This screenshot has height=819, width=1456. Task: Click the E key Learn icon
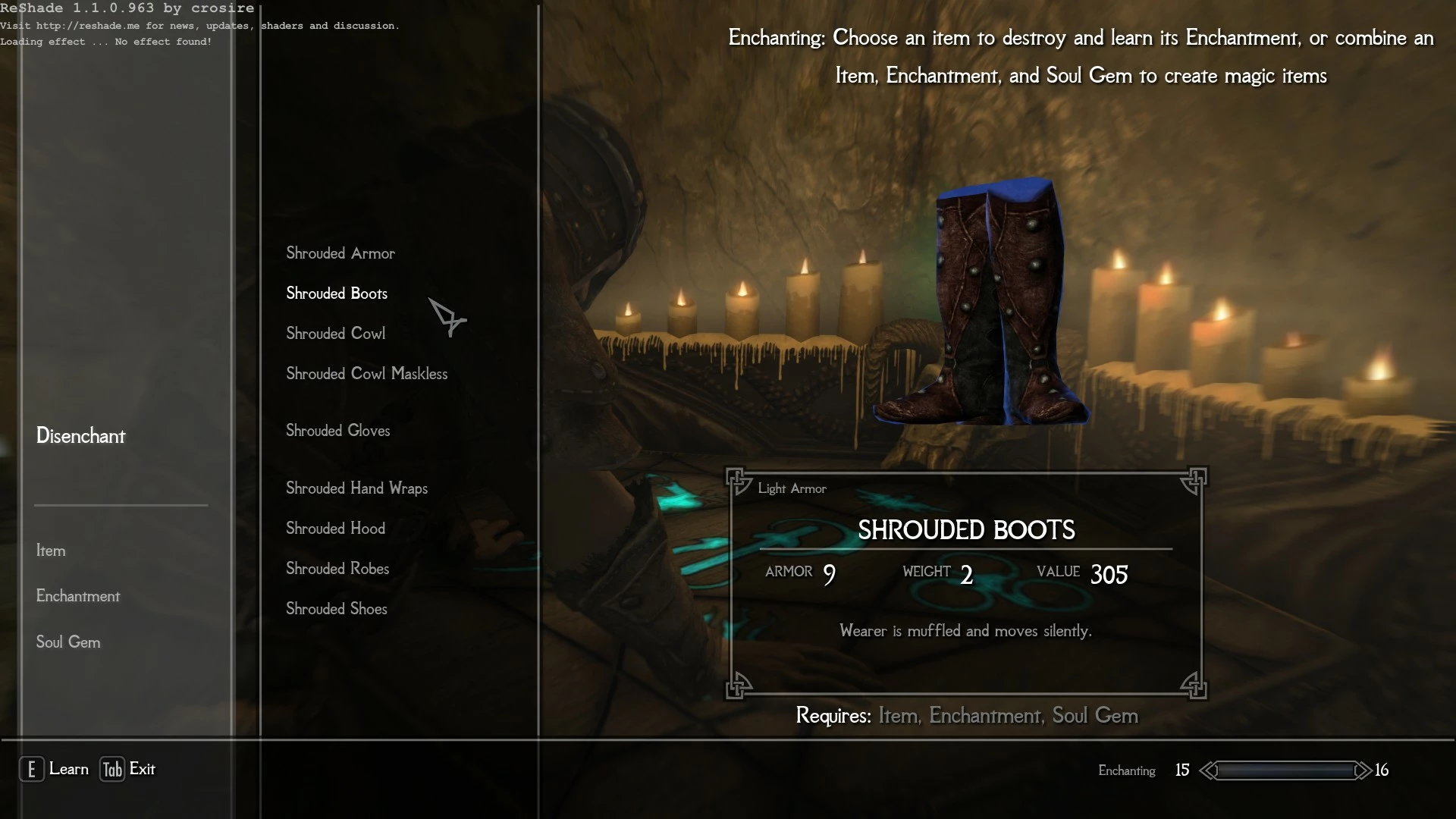(31, 770)
